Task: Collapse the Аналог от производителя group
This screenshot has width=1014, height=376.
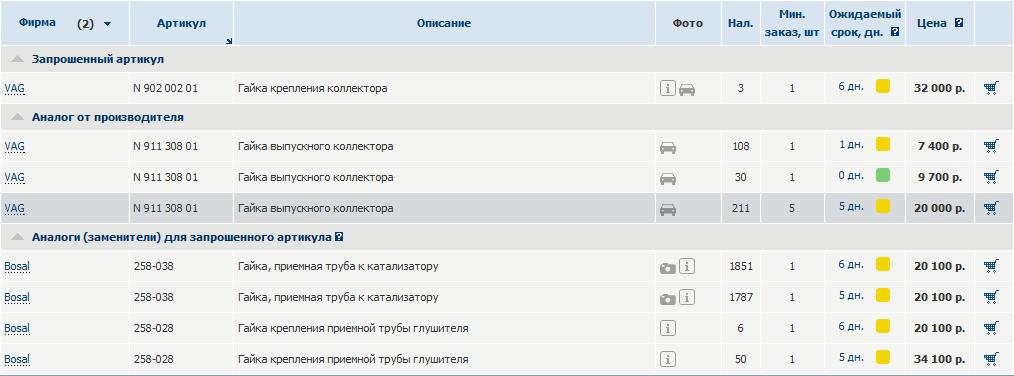Action: [x=17, y=117]
